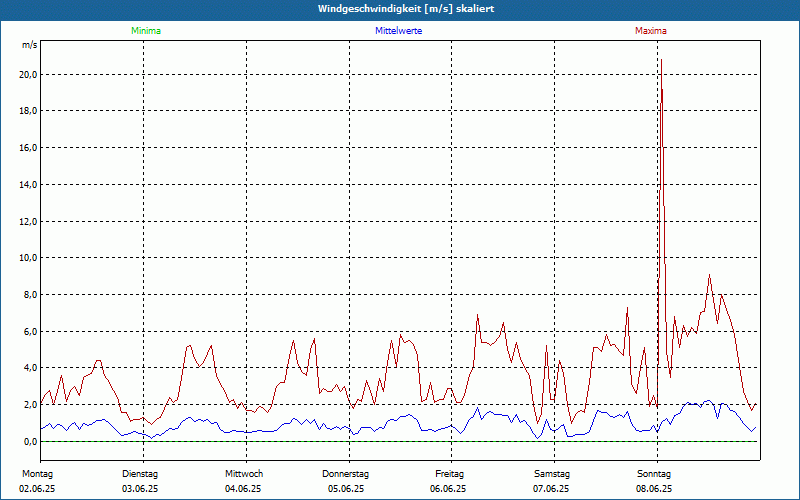800x500 pixels.
Task: Click the Montag day label
Action: 37,474
